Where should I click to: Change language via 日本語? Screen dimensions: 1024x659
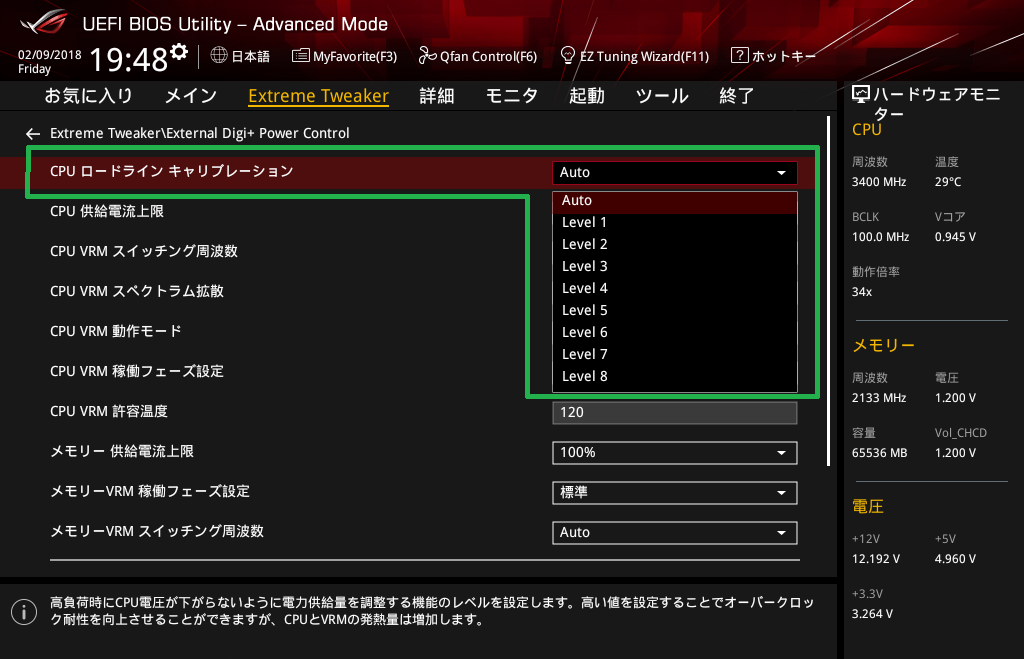coord(251,57)
